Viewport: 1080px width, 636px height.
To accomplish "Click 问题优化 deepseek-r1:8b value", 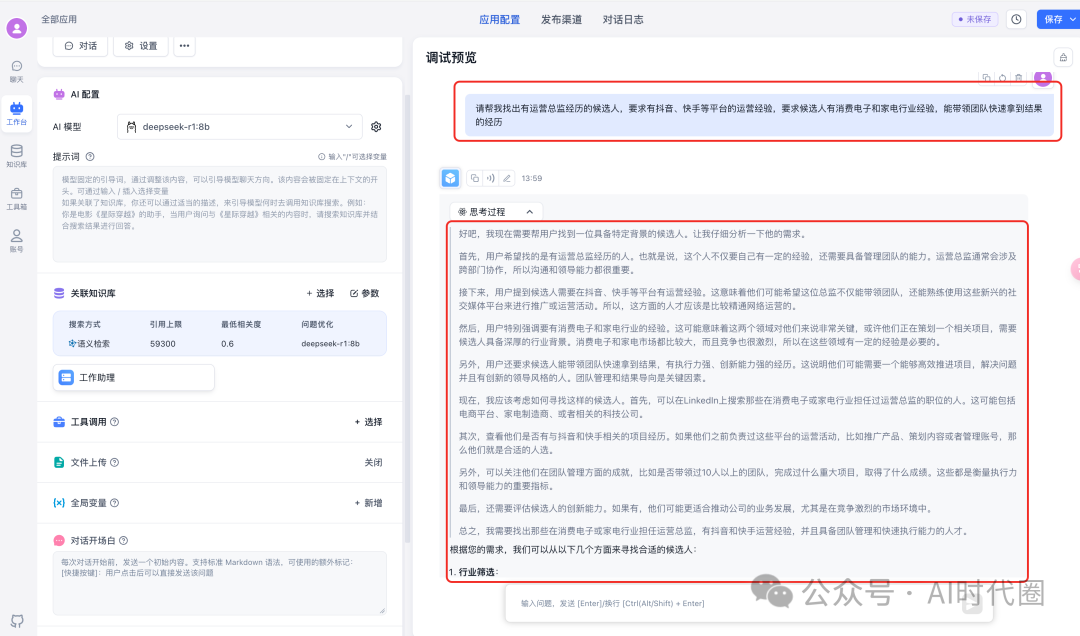I will pos(330,343).
